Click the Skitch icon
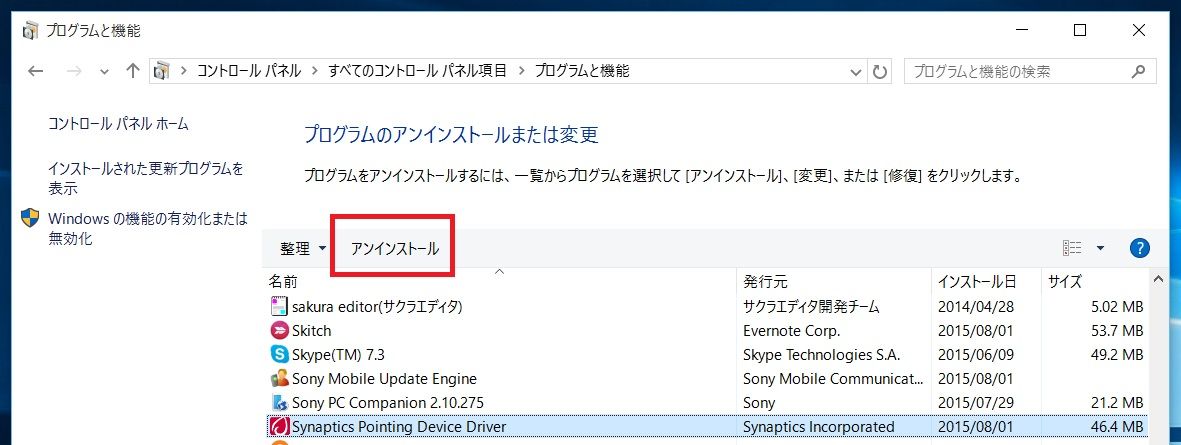The height and width of the screenshot is (445, 1181). coord(279,331)
